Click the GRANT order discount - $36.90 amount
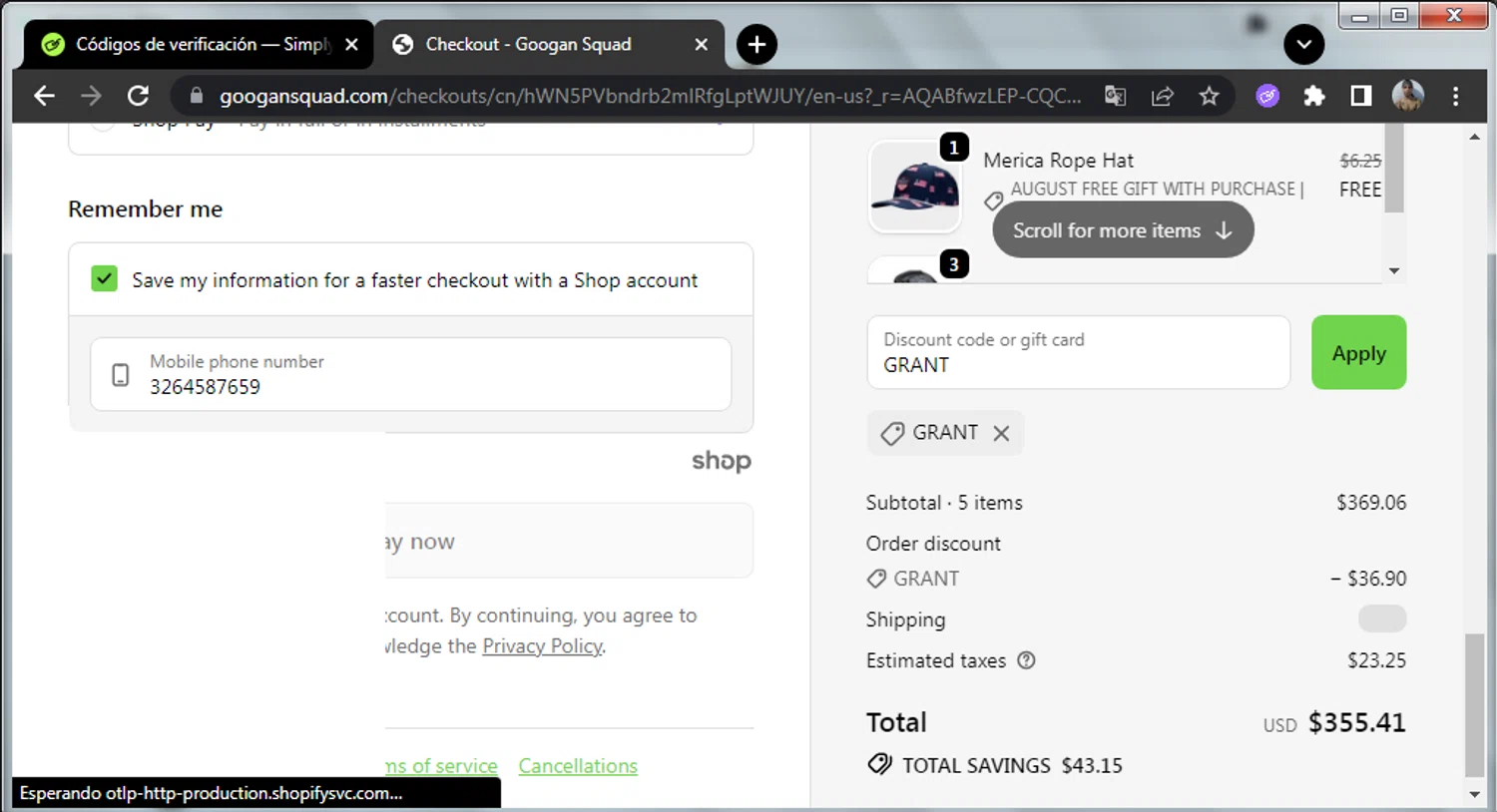The height and width of the screenshot is (812, 1497). pos(1368,578)
